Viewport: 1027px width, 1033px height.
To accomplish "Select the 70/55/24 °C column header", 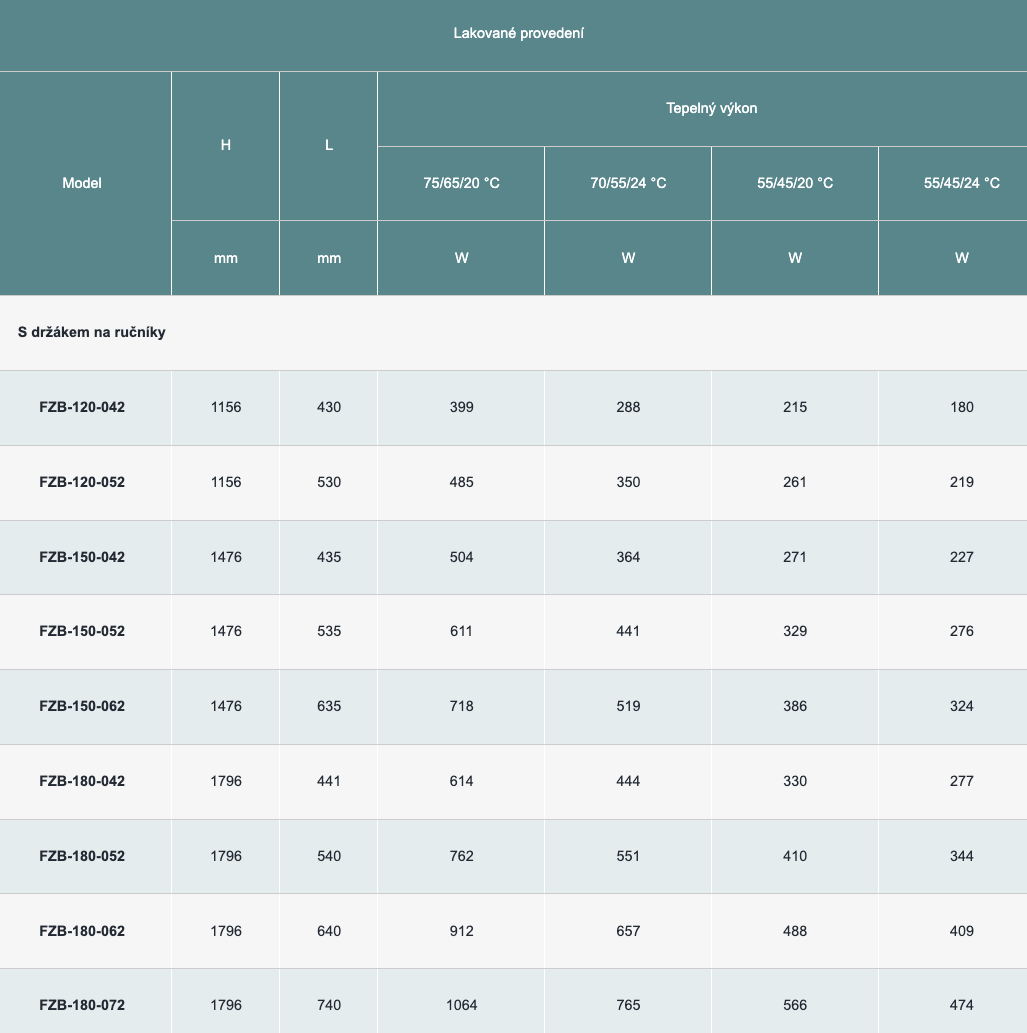I will point(628,183).
